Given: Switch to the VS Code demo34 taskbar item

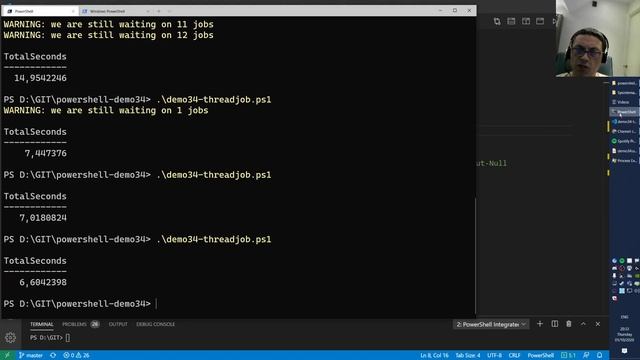Looking at the screenshot, I should 624,122.
